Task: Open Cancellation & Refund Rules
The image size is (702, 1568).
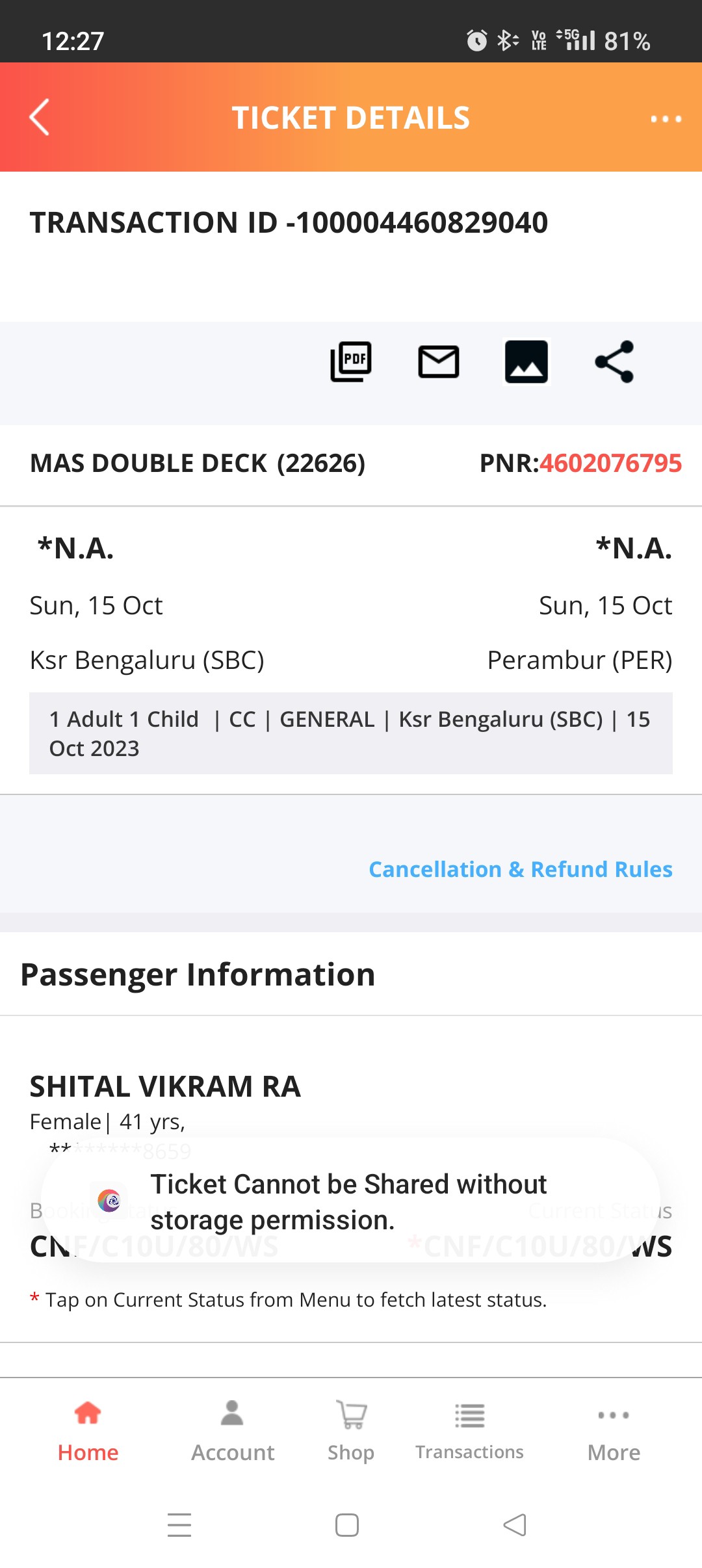Action: (520, 869)
